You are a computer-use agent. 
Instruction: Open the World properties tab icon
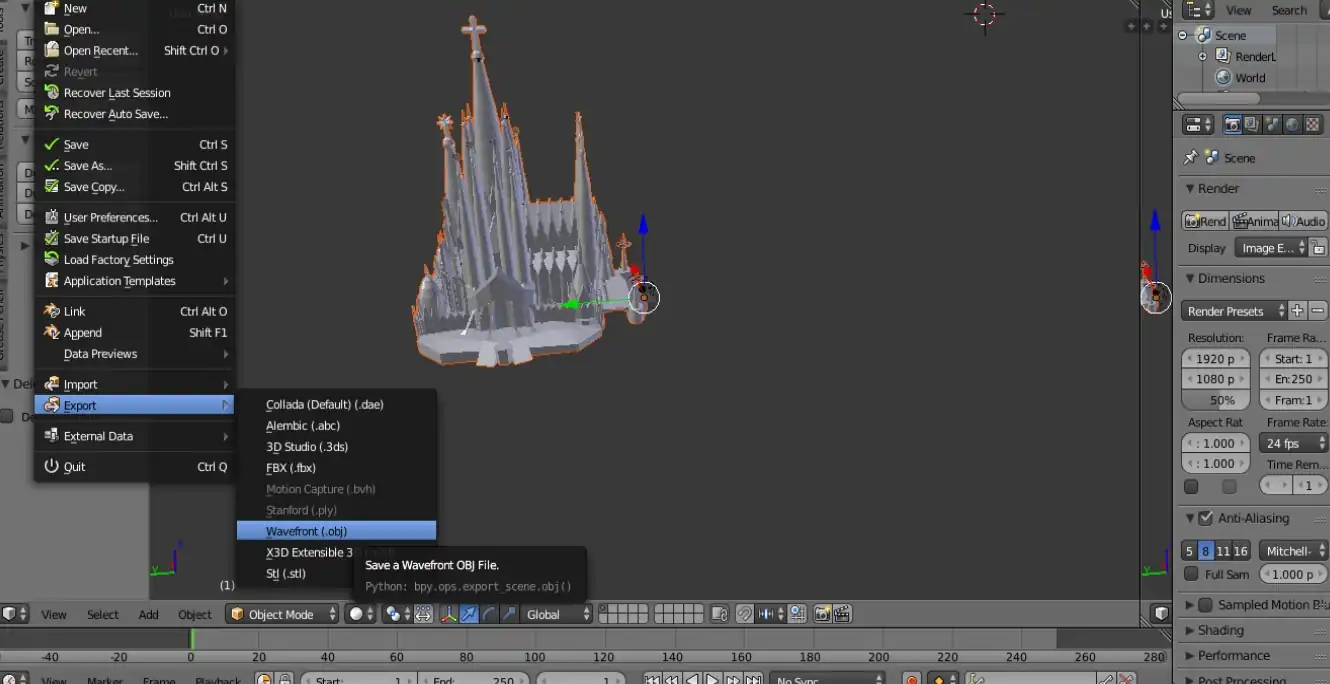point(1292,125)
